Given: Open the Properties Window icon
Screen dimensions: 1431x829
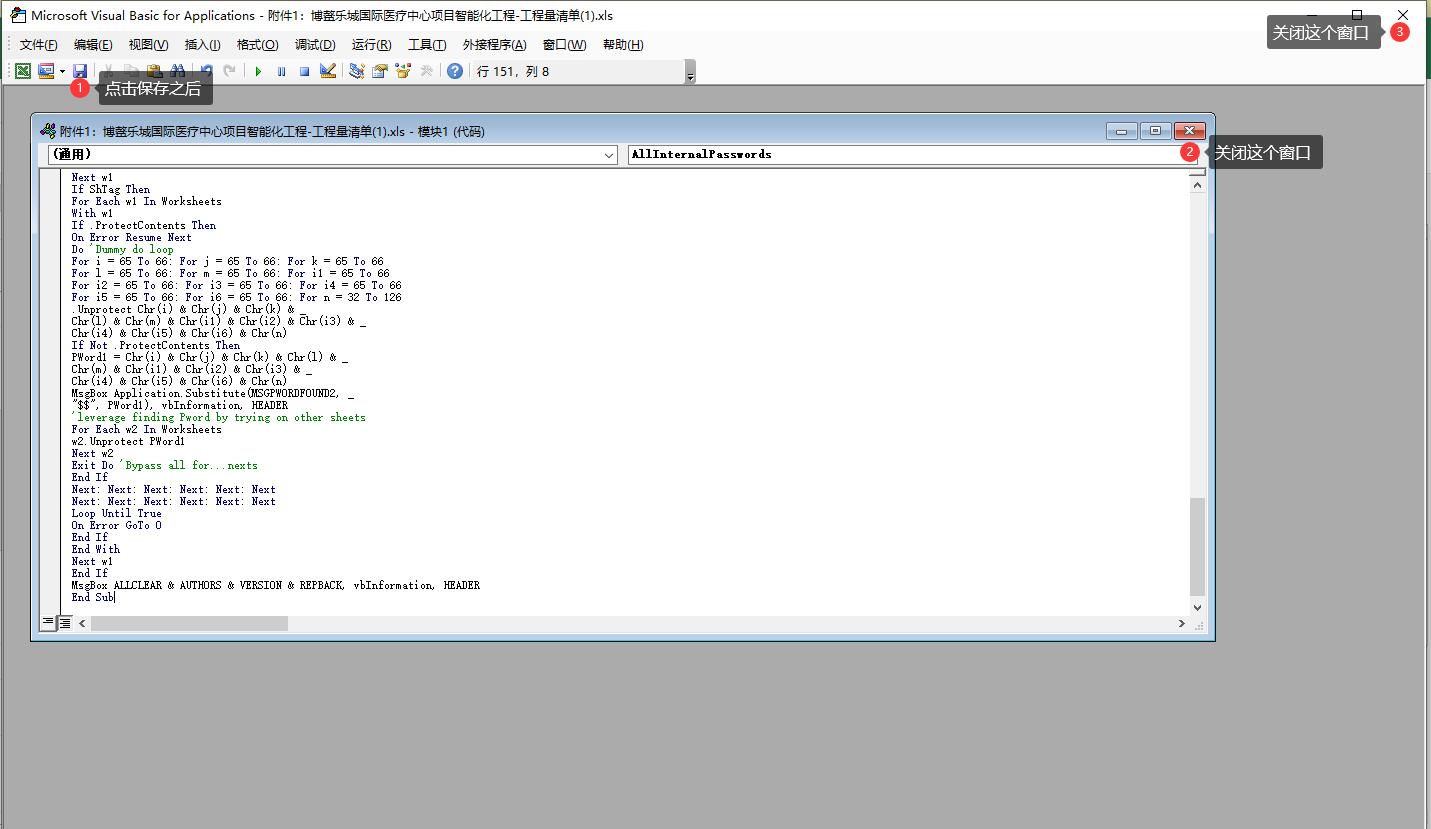Looking at the screenshot, I should point(380,71).
